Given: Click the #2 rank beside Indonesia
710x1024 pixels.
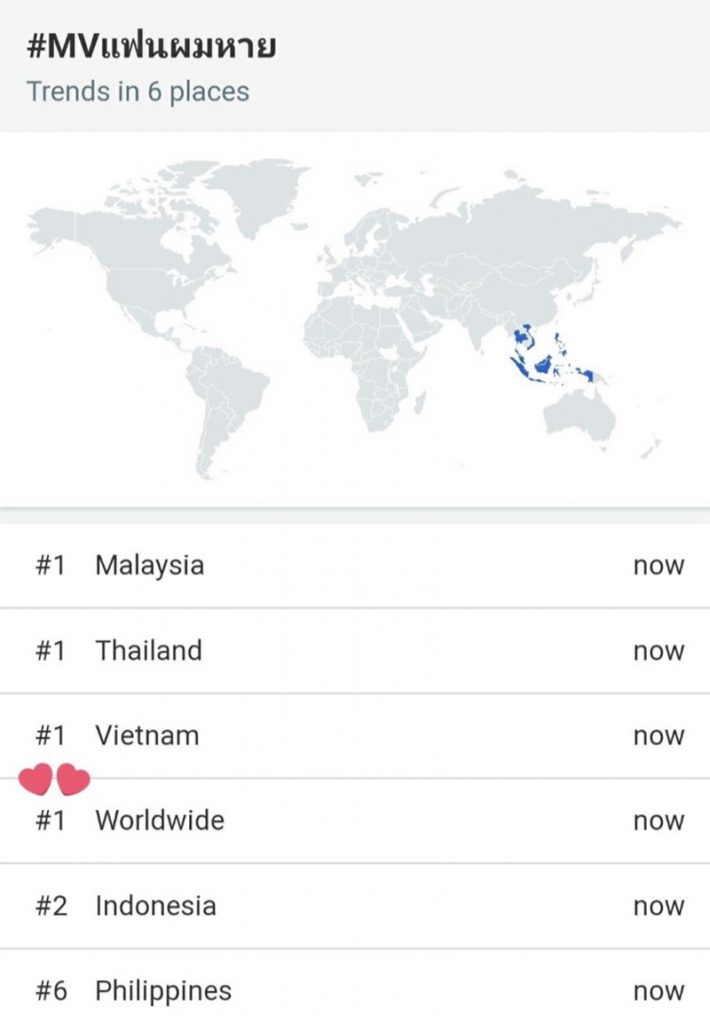Looking at the screenshot, I should coord(50,906).
